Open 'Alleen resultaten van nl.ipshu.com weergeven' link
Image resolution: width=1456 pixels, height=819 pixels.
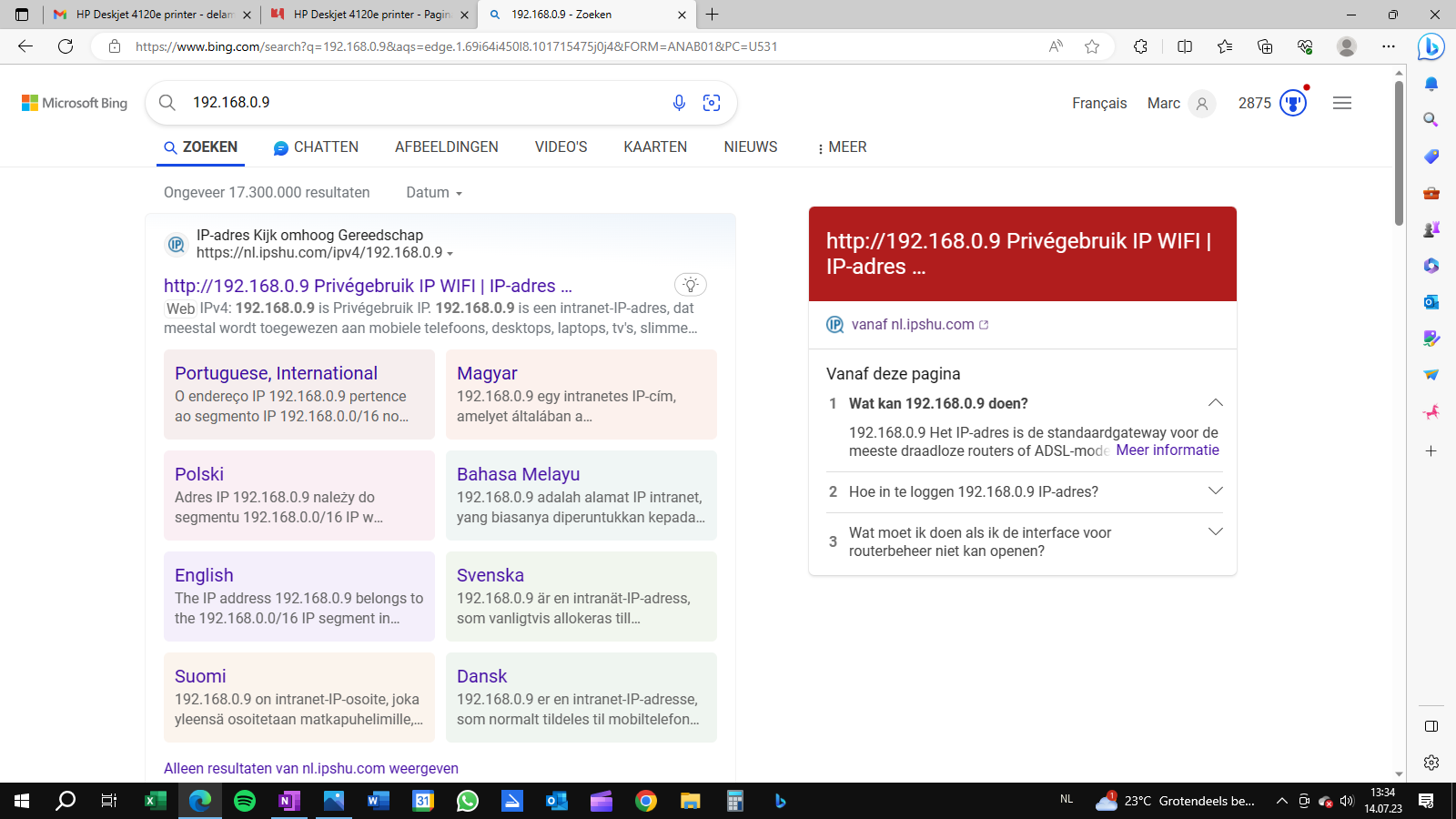point(311,768)
